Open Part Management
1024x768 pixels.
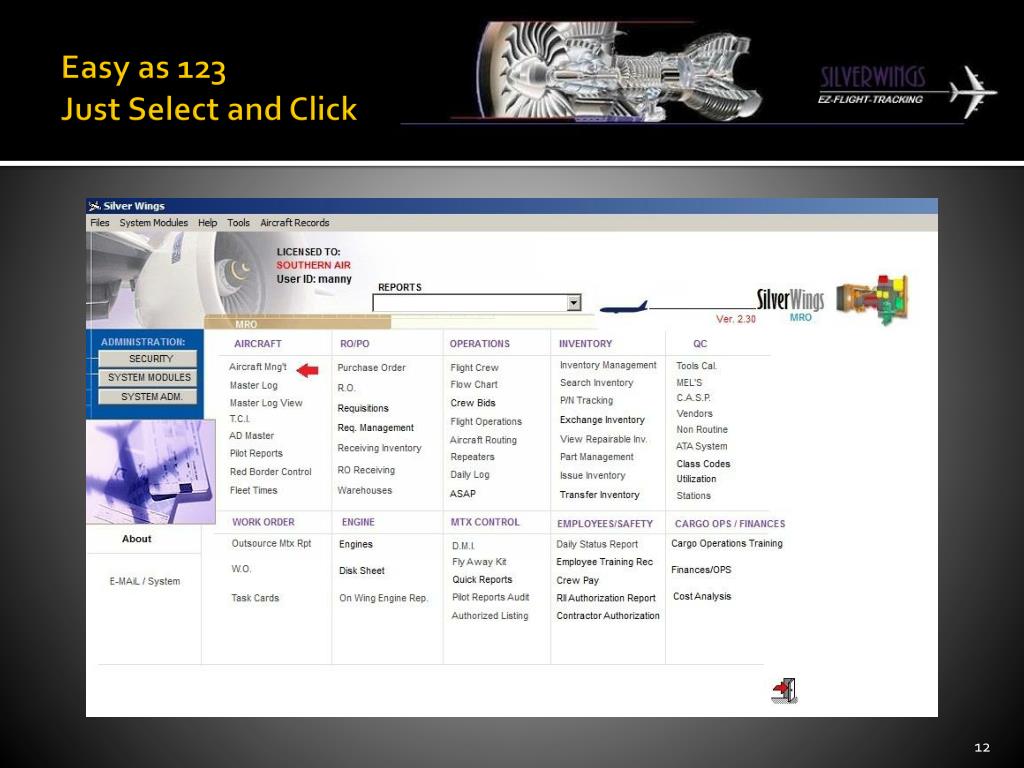tap(596, 457)
